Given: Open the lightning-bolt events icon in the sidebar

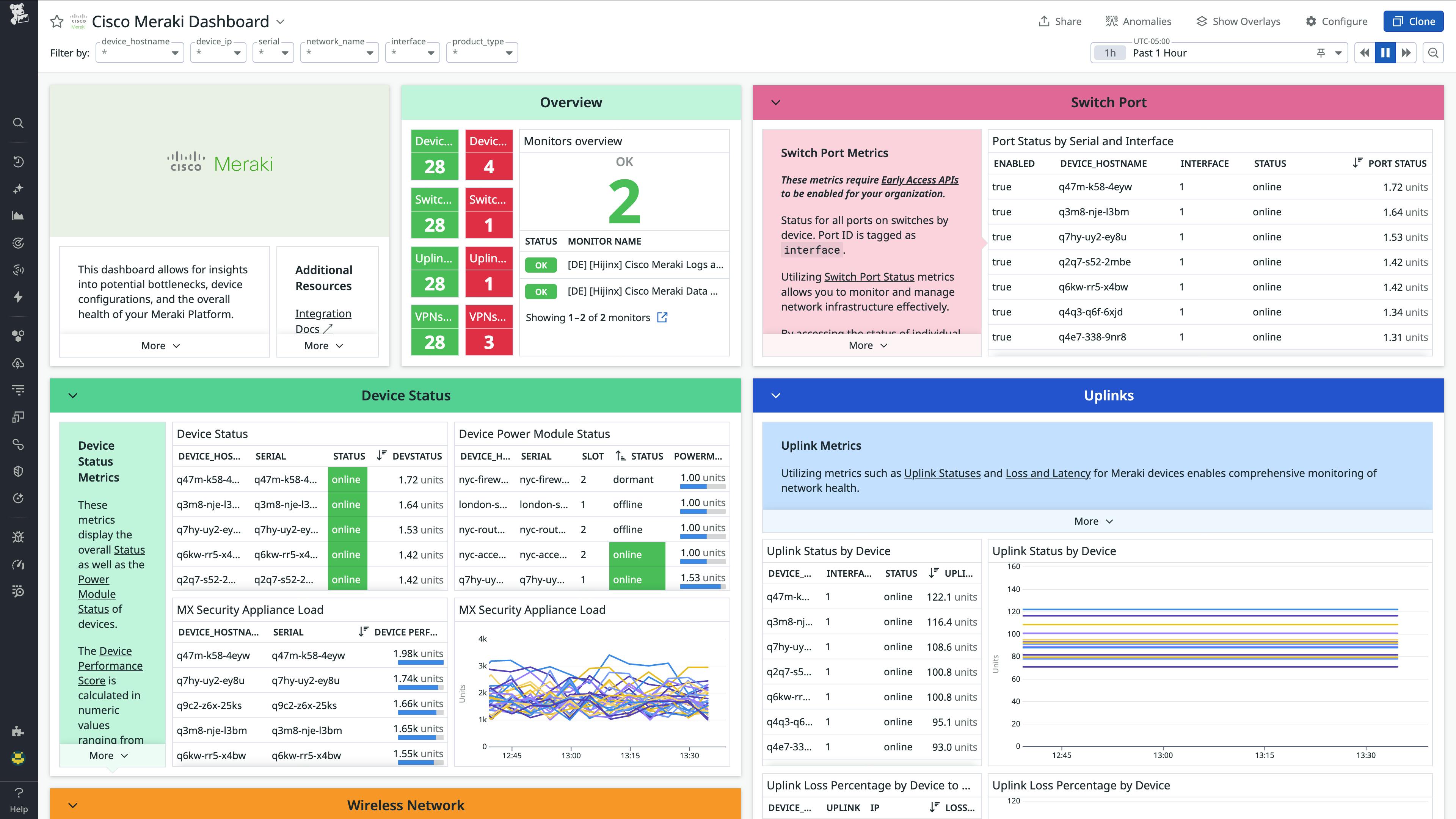Looking at the screenshot, I should pyautogui.click(x=18, y=296).
